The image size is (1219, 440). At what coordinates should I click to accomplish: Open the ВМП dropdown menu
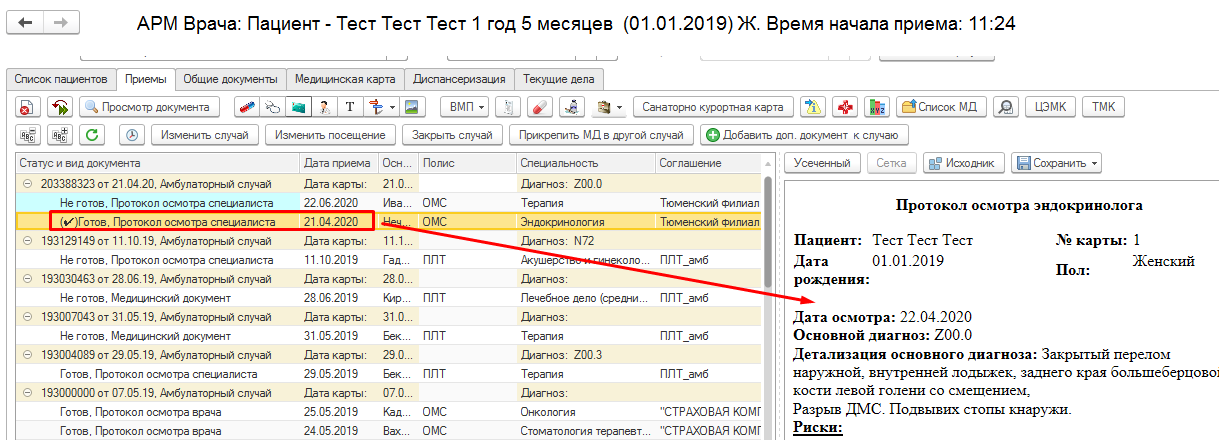(x=466, y=106)
